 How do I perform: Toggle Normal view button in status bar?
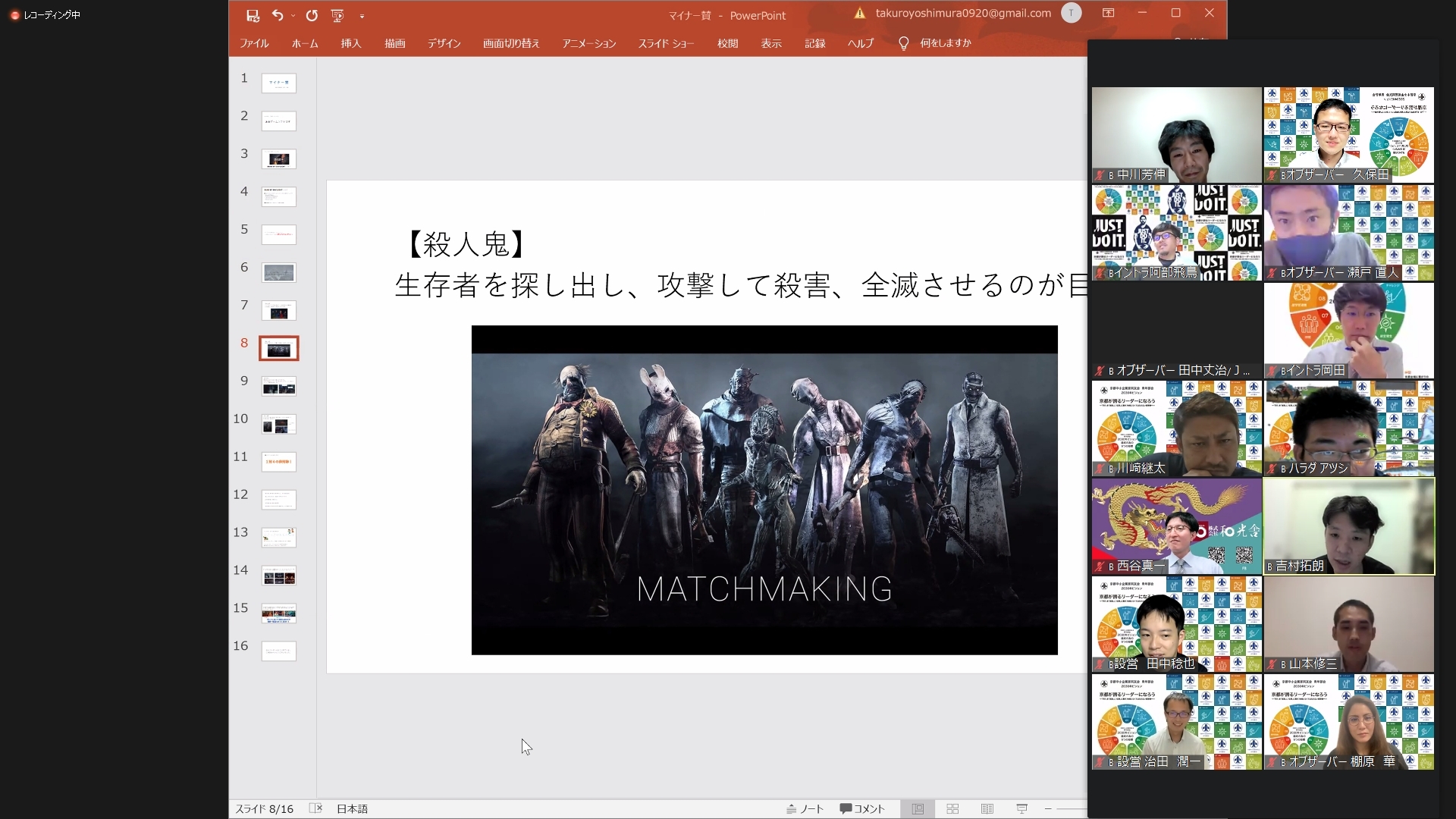(x=918, y=809)
